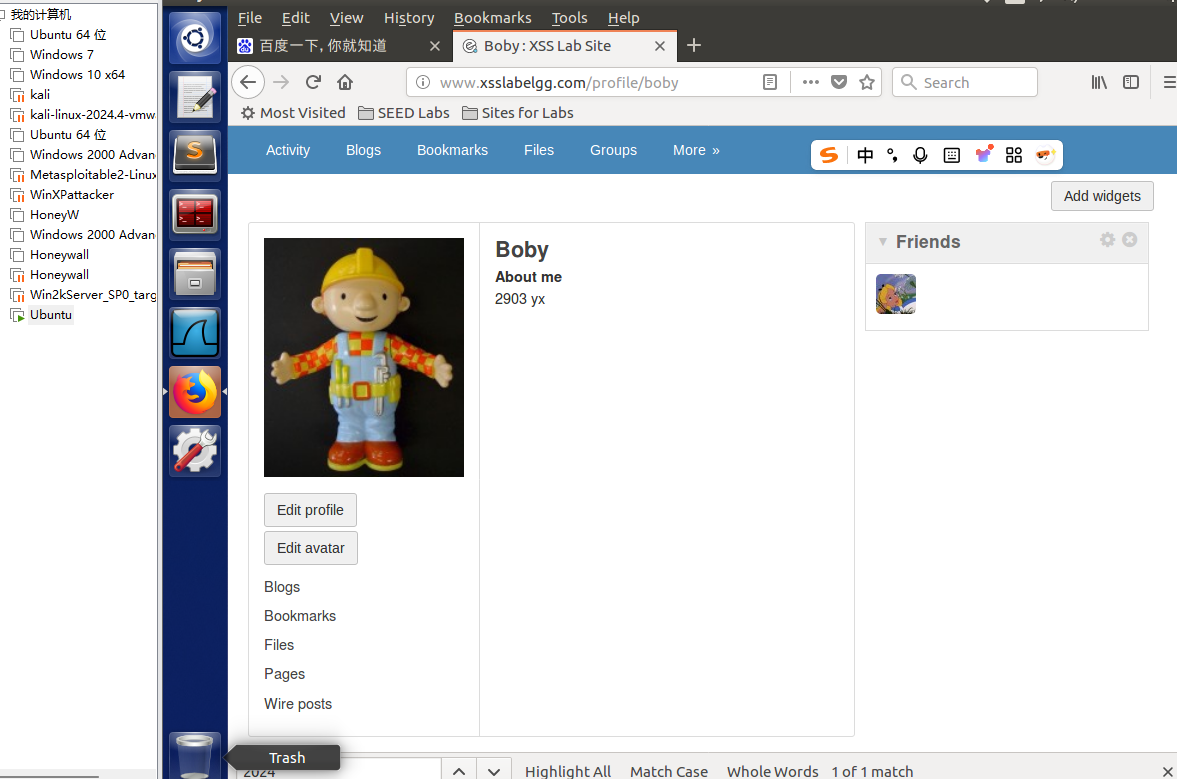Collapse the Friends widget triangle

pyautogui.click(x=884, y=242)
